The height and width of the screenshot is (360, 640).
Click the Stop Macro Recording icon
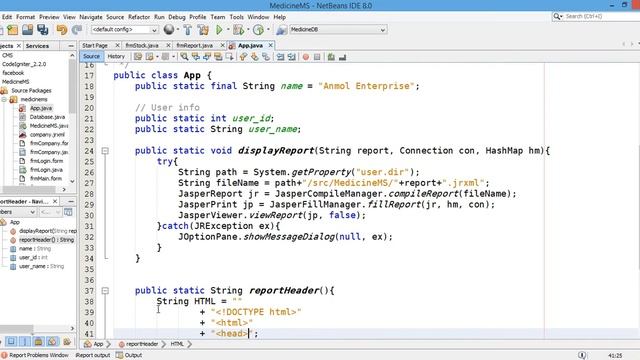[317, 57]
